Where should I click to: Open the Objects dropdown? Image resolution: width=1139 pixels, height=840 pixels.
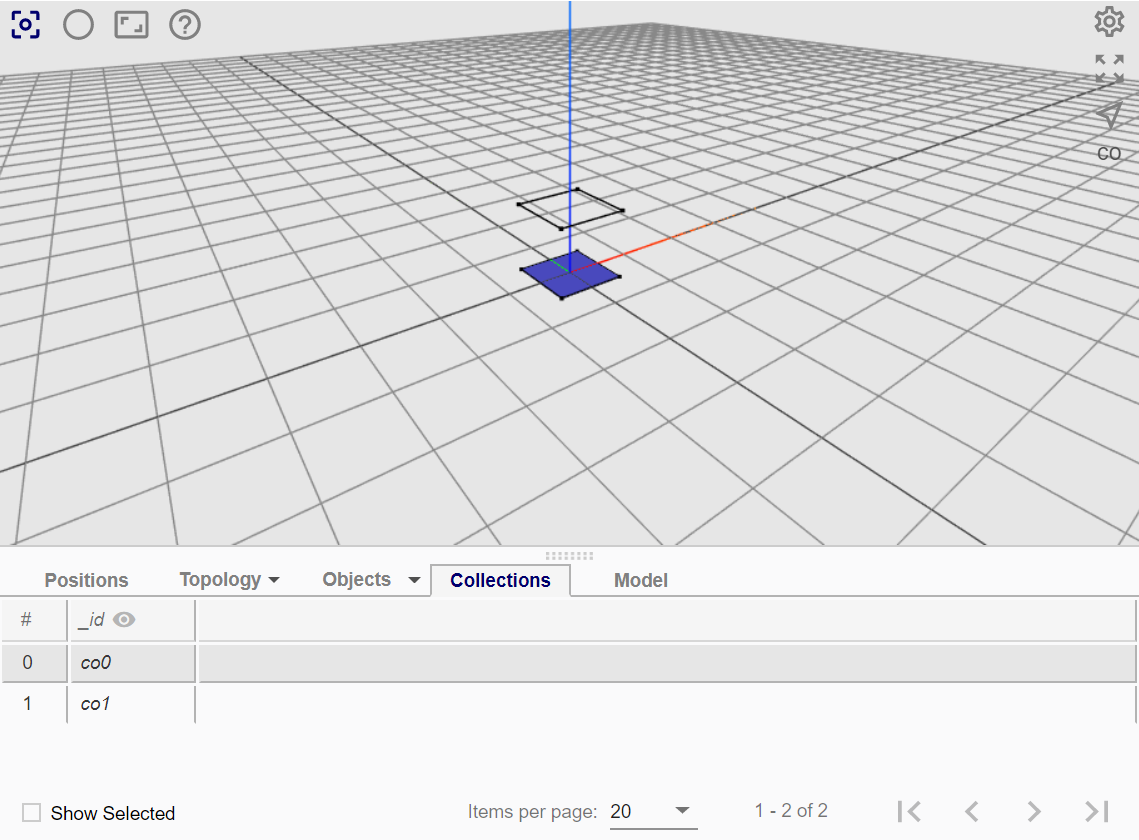[x=369, y=579]
